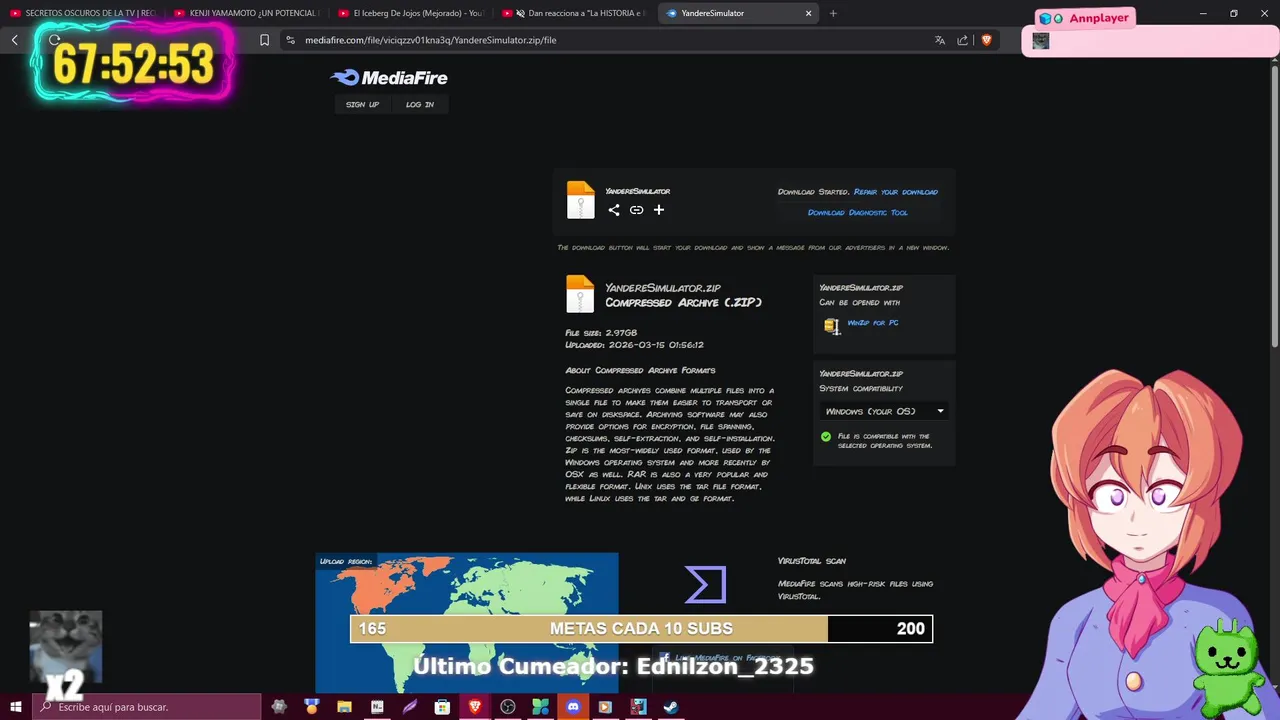Copy link using the chain icon

click(x=636, y=210)
